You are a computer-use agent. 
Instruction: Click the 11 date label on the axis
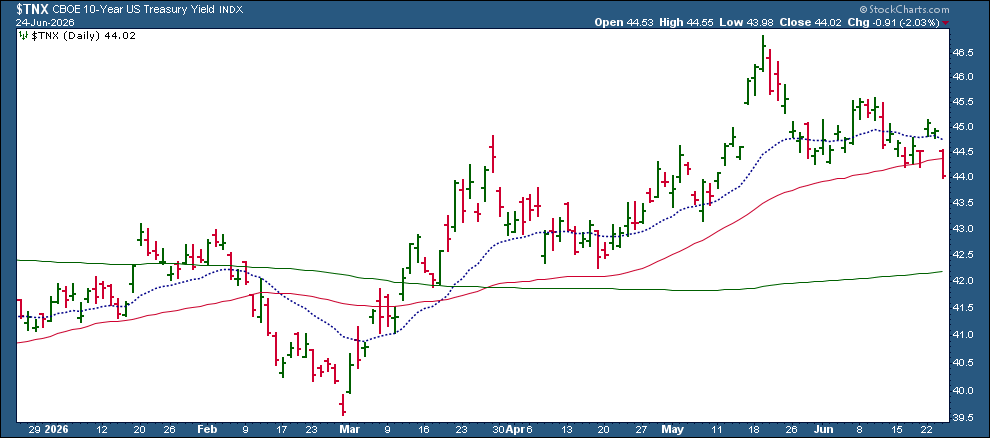pyautogui.click(x=719, y=429)
